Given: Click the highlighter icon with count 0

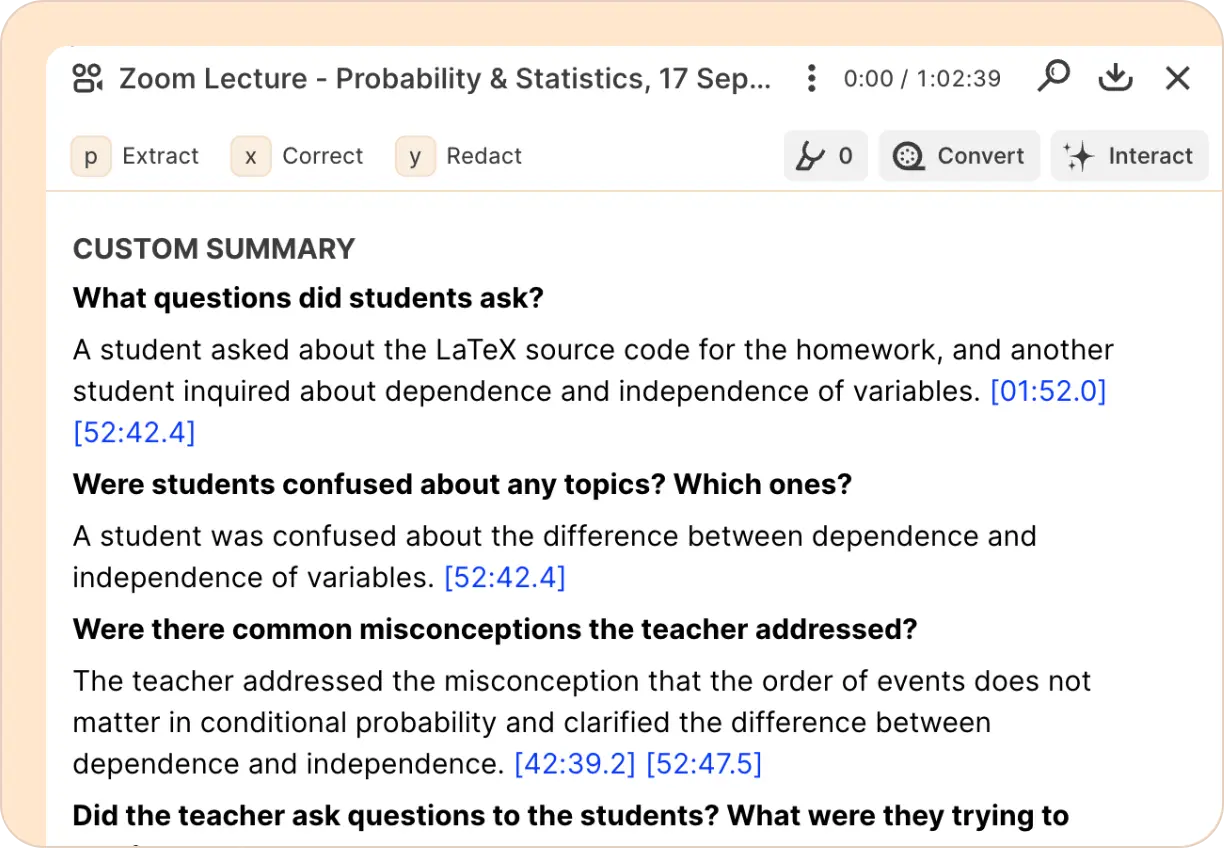Looking at the screenshot, I should (809, 156).
